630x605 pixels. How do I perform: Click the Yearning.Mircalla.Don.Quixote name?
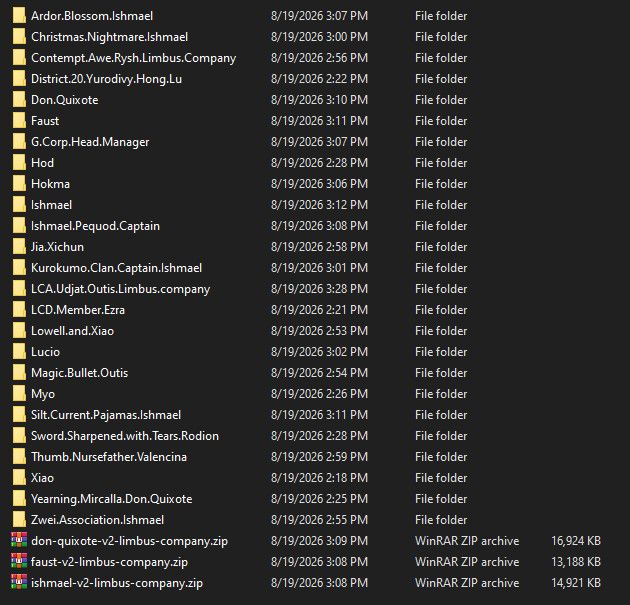[112, 499]
